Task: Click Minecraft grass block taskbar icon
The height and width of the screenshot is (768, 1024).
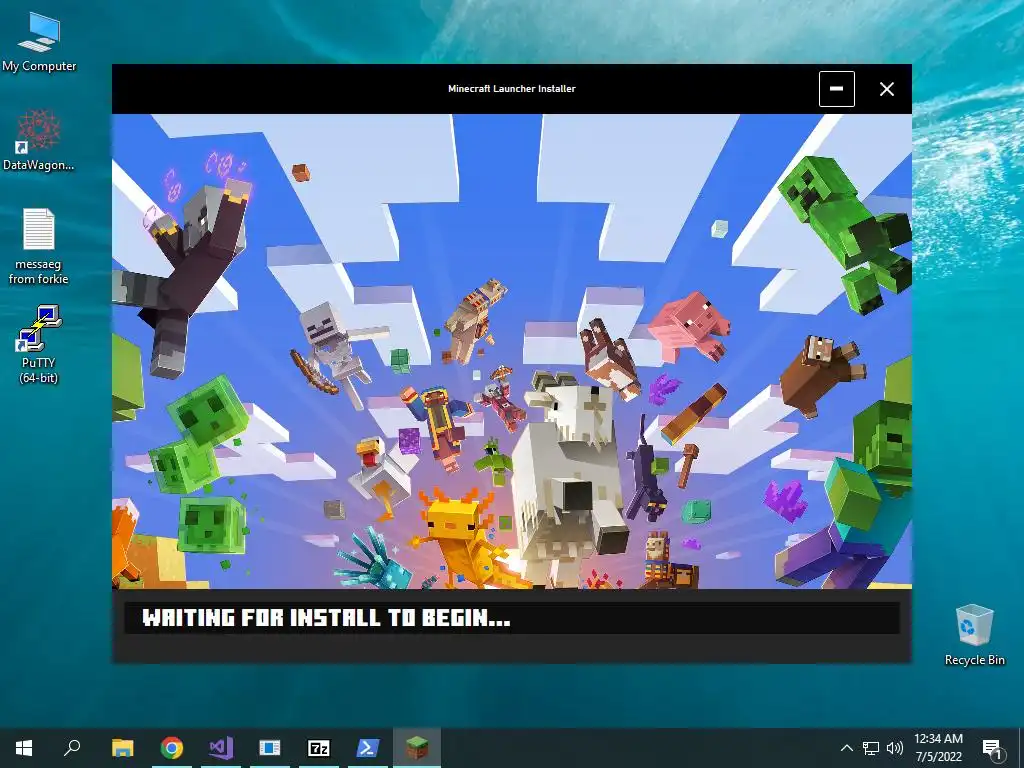Action: 417,748
